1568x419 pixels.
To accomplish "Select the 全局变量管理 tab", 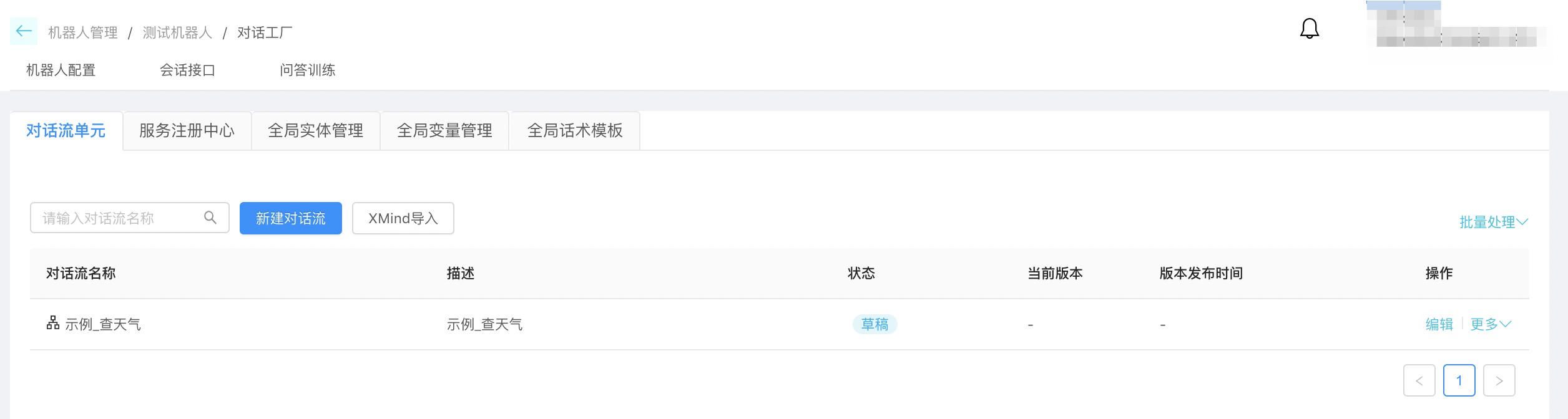I will [445, 130].
